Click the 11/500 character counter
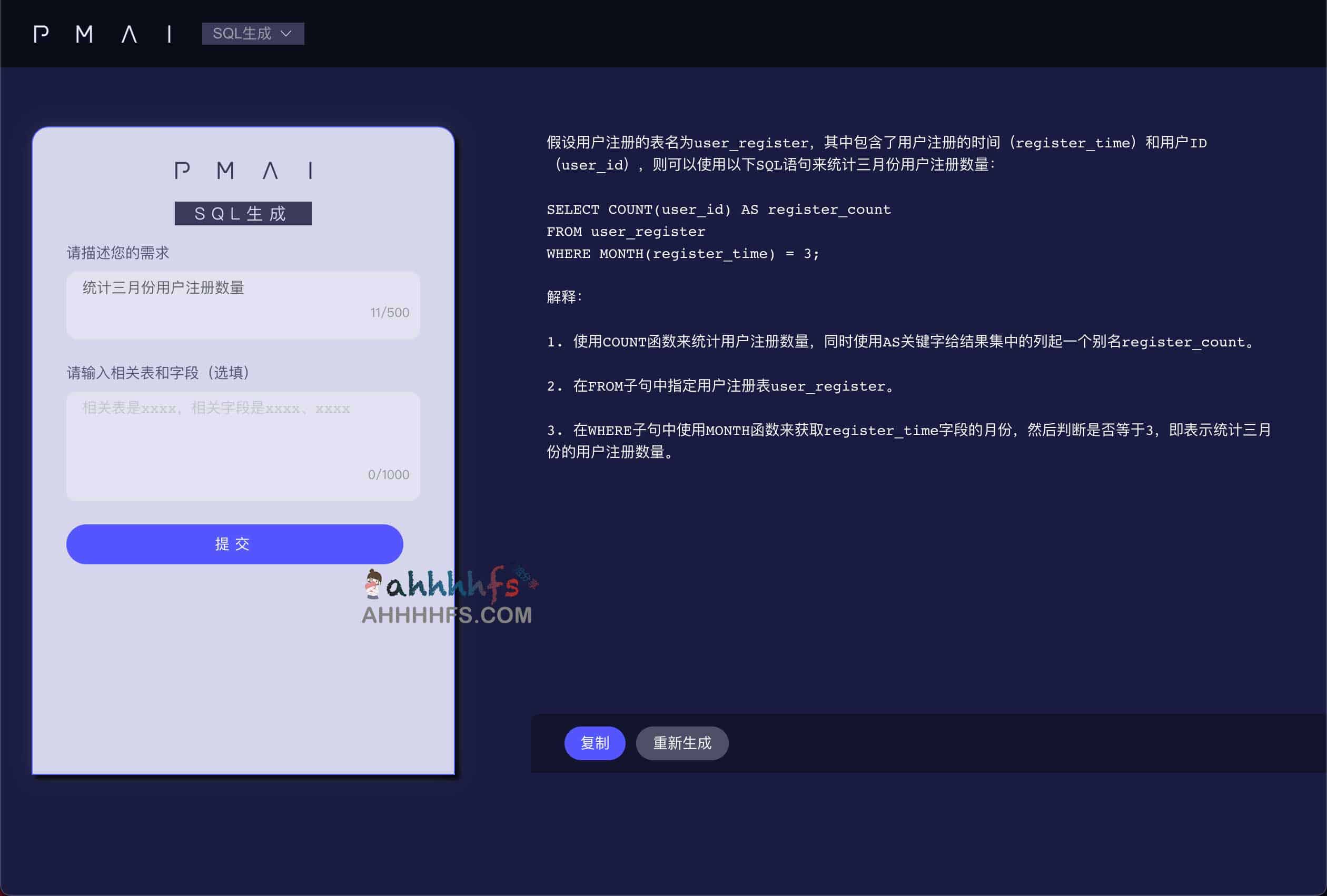 [389, 312]
